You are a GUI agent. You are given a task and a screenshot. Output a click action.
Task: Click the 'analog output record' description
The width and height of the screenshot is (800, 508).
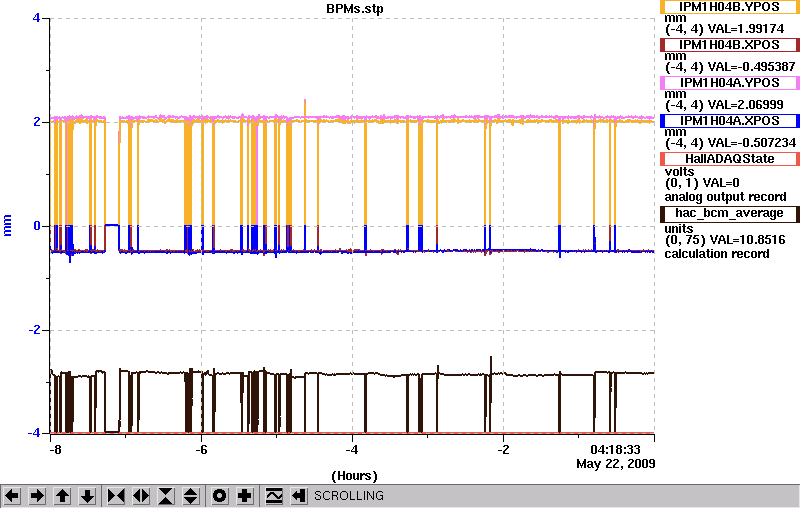point(725,197)
